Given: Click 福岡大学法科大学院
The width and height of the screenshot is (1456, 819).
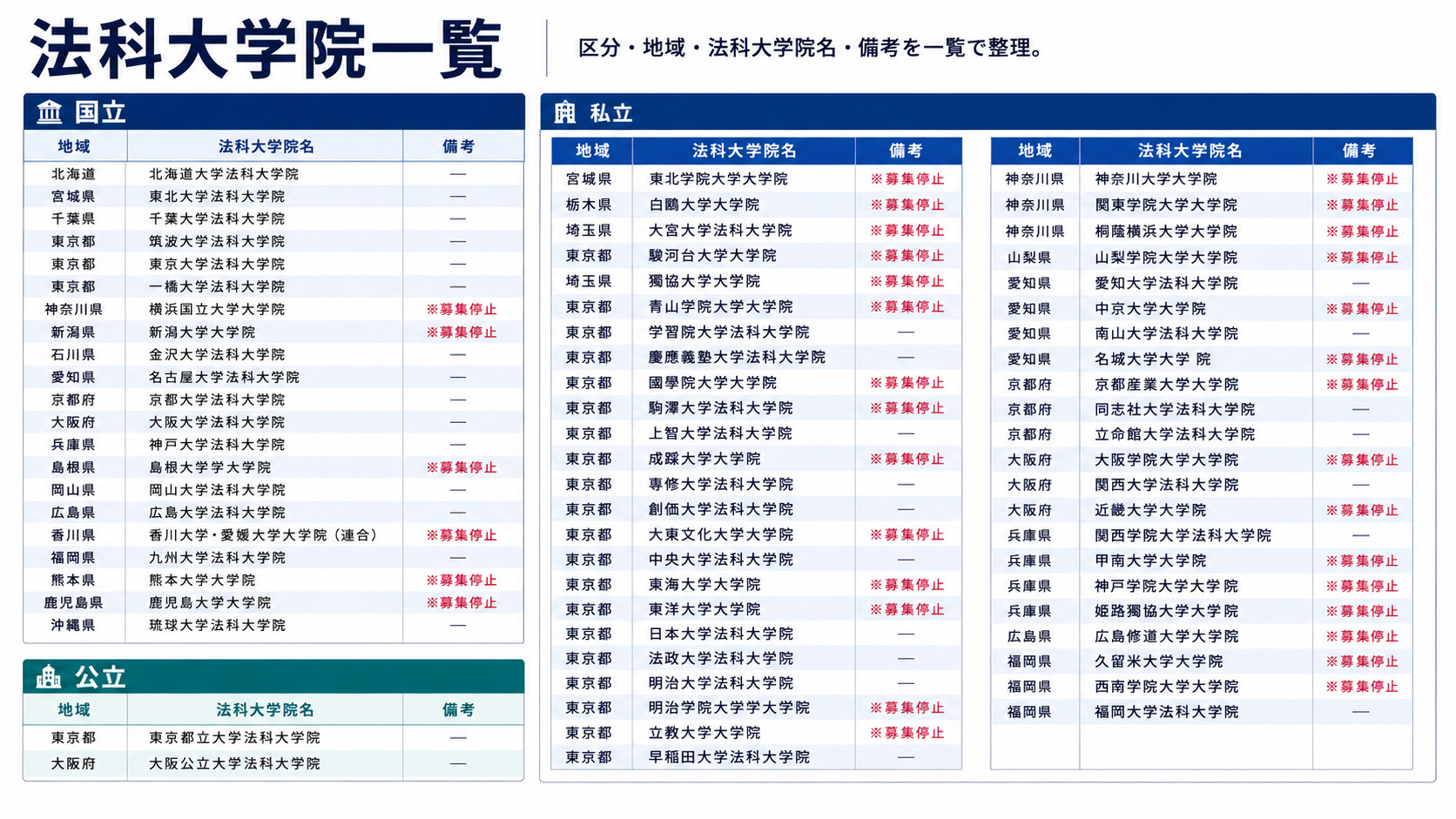Looking at the screenshot, I should (1166, 712).
